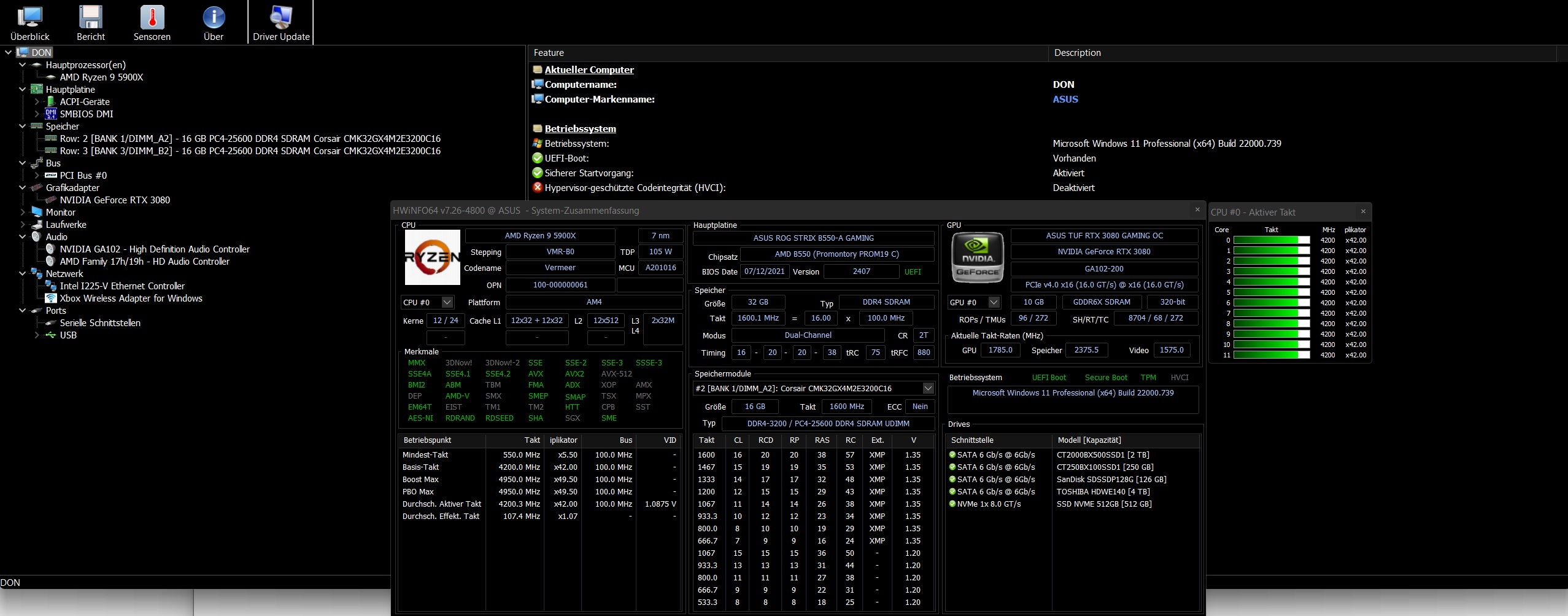Collapse the Speicher tree node

tap(23, 126)
